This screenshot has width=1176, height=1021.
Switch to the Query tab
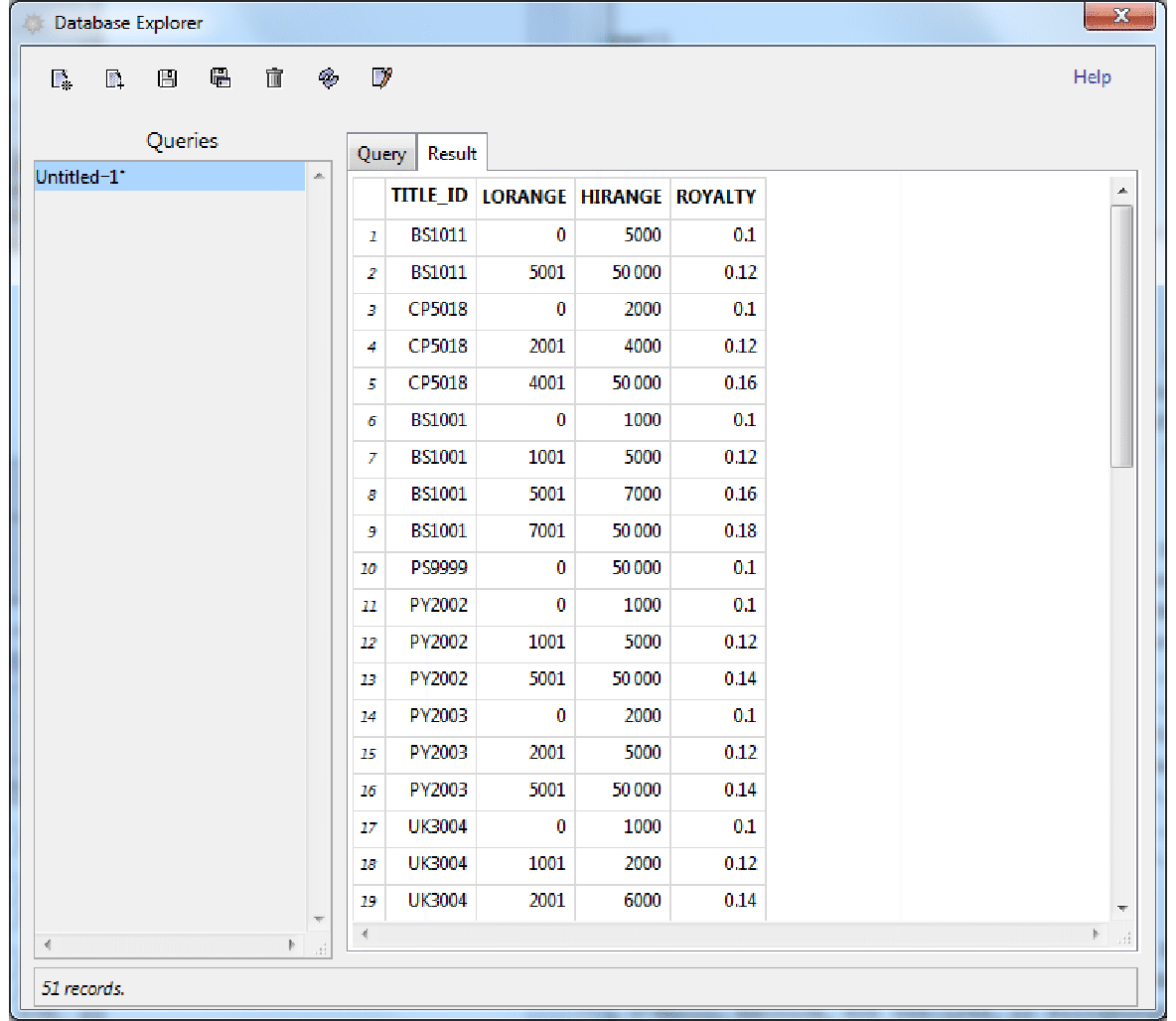381,154
